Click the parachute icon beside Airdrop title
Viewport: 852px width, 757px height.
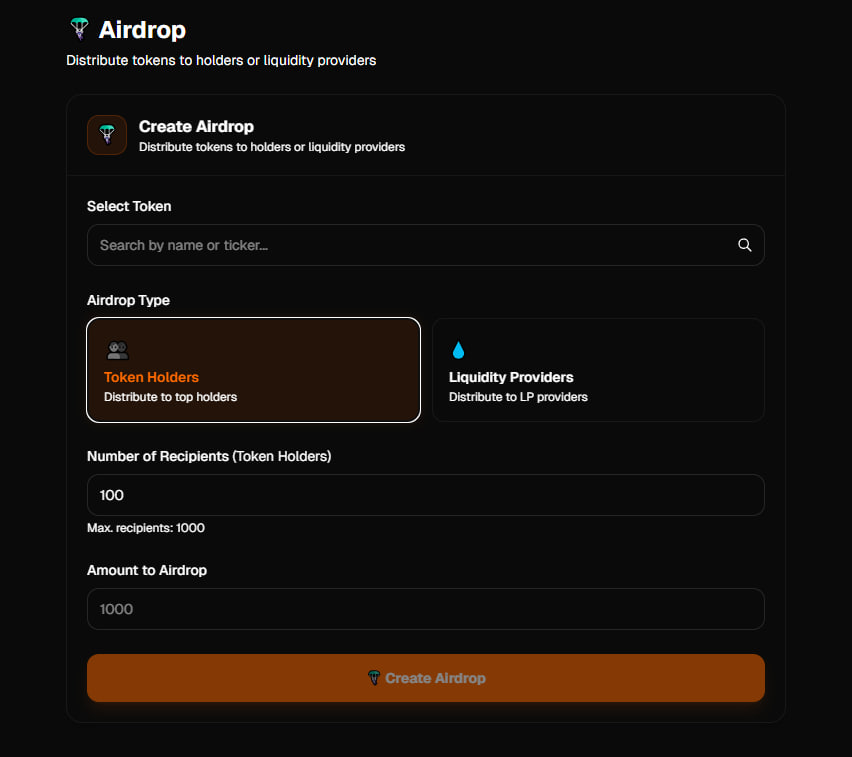tap(79, 29)
